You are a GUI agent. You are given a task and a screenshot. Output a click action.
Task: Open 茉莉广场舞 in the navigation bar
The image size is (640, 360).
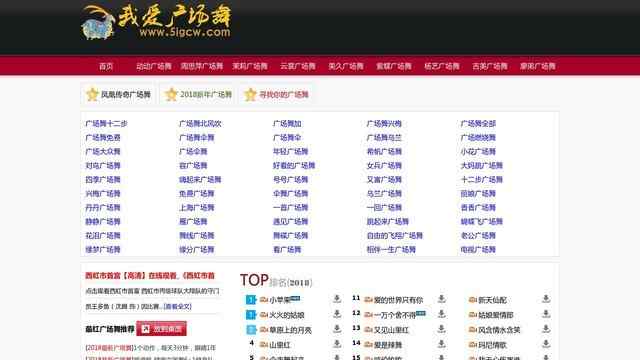pos(250,66)
